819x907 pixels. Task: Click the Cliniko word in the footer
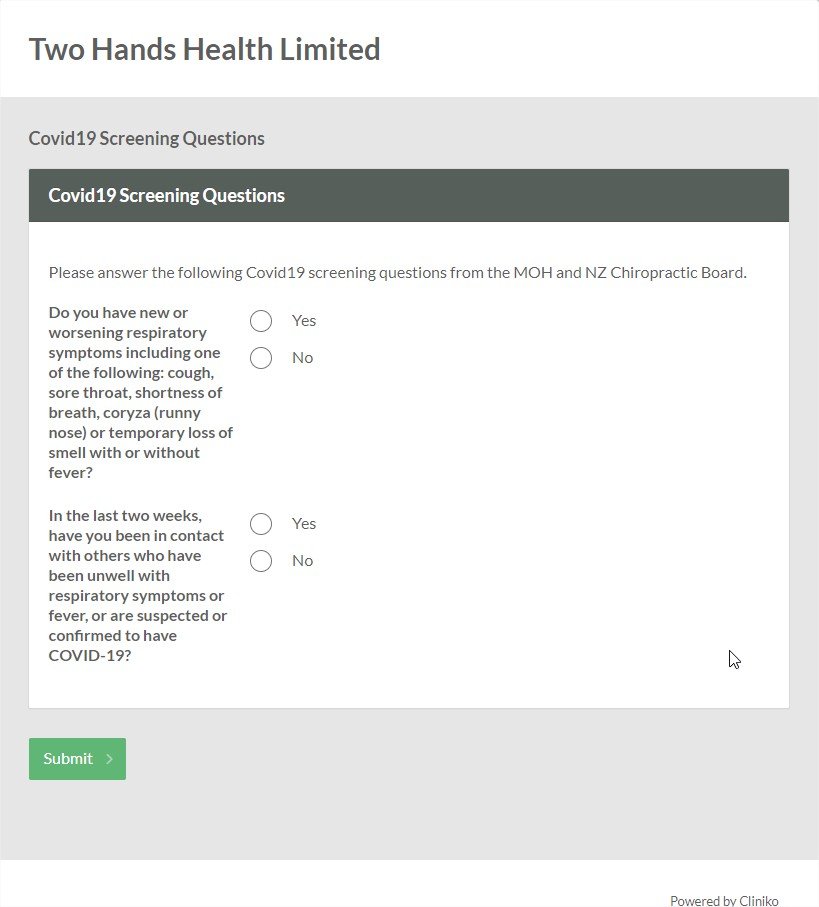coord(756,900)
